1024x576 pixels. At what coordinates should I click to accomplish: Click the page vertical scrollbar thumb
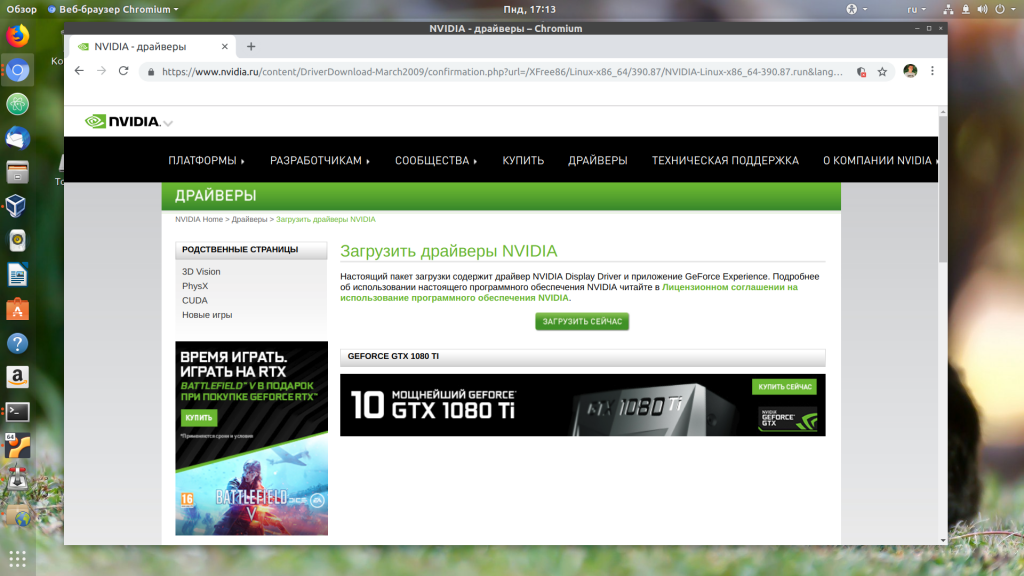point(942,189)
